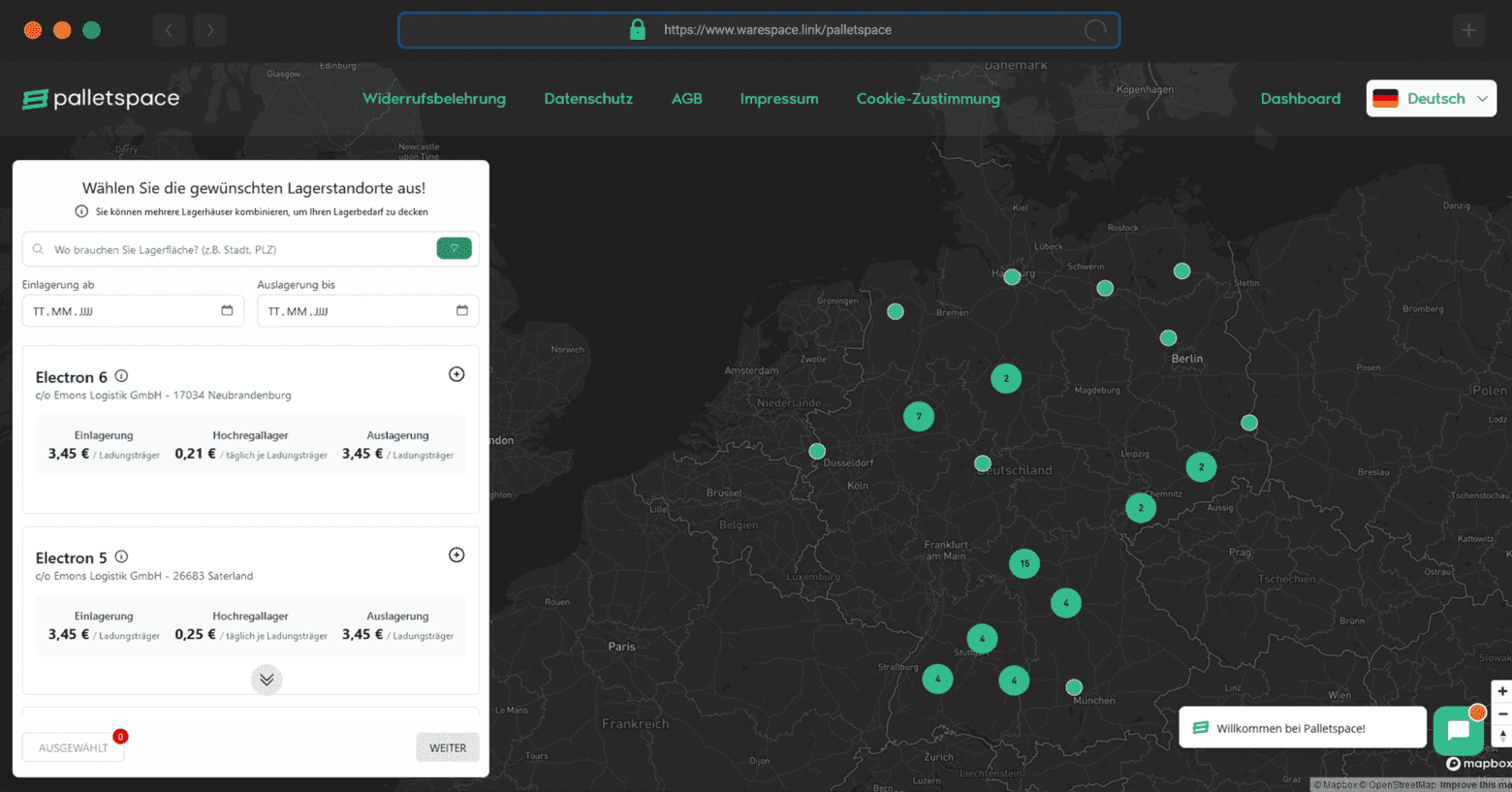
Task: Go back in browser
Action: coord(170,30)
